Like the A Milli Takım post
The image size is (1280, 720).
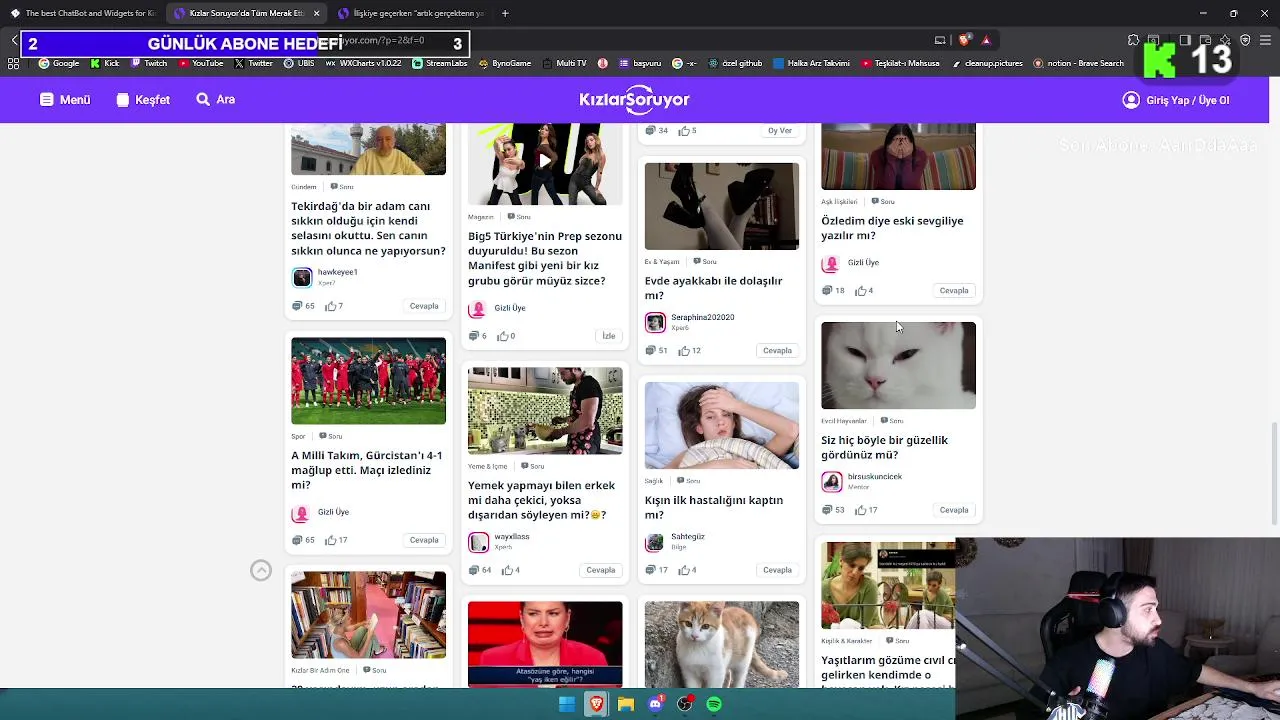point(337,540)
